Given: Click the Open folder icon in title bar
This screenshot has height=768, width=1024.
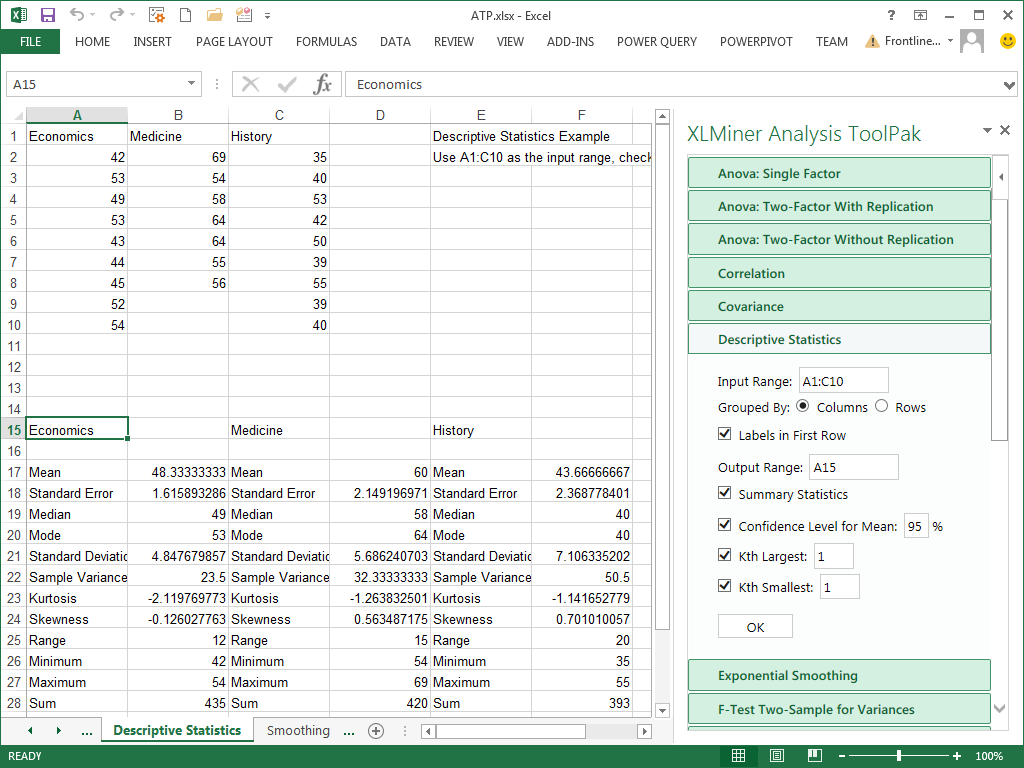Looking at the screenshot, I should click(214, 15).
